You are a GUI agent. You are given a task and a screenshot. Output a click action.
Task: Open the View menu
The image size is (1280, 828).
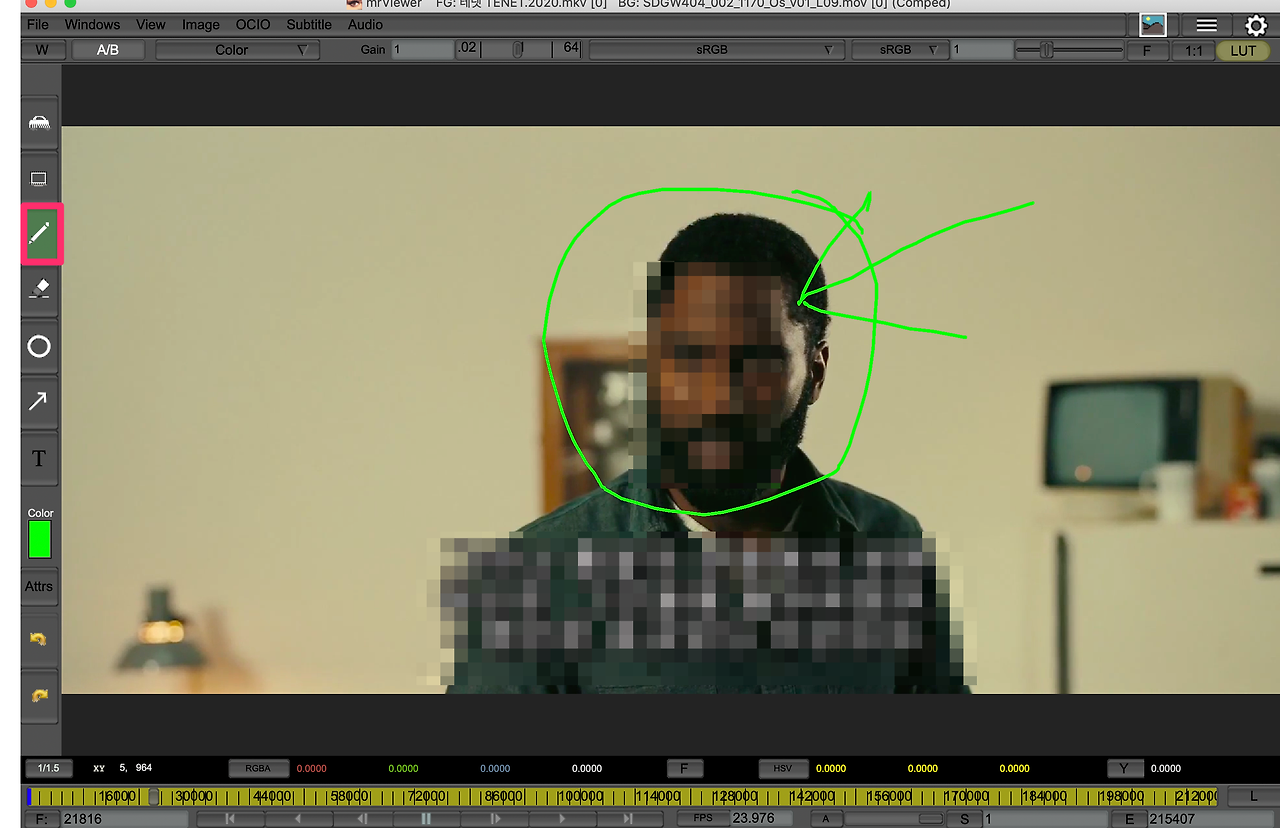pos(151,24)
